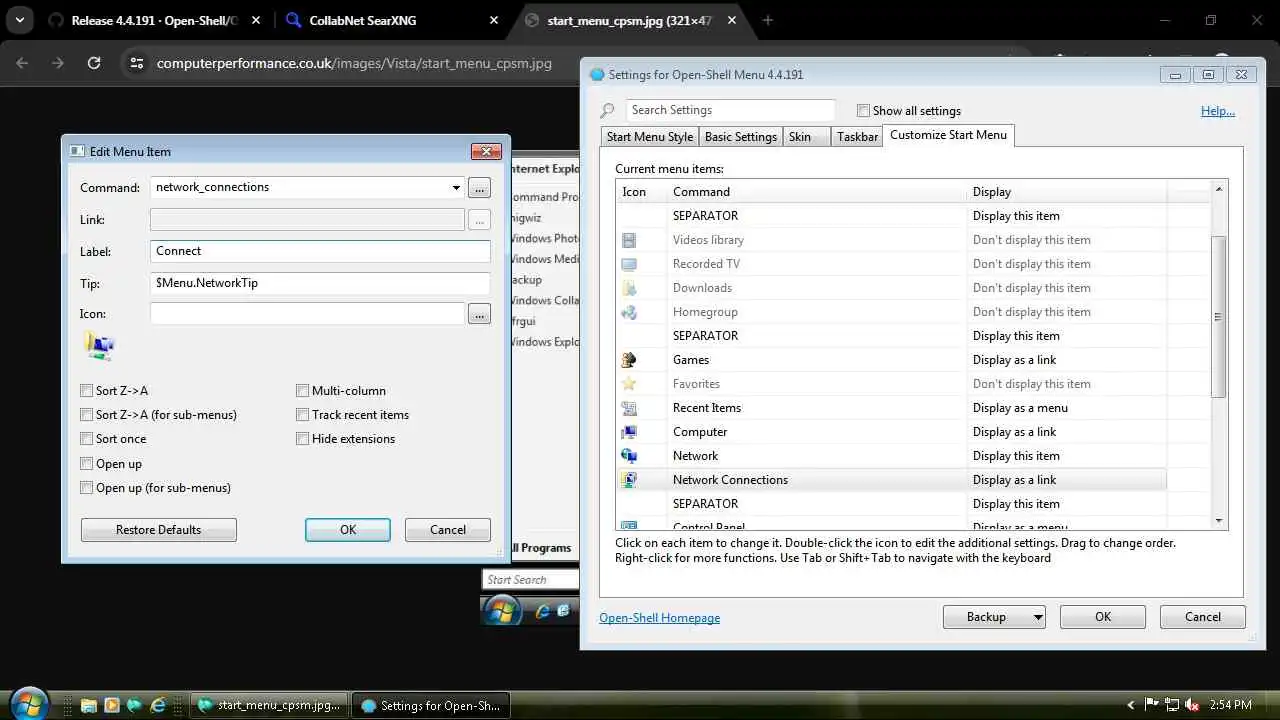
Task: Check Sort Z->A (for sub-menus)
Action: (x=87, y=415)
